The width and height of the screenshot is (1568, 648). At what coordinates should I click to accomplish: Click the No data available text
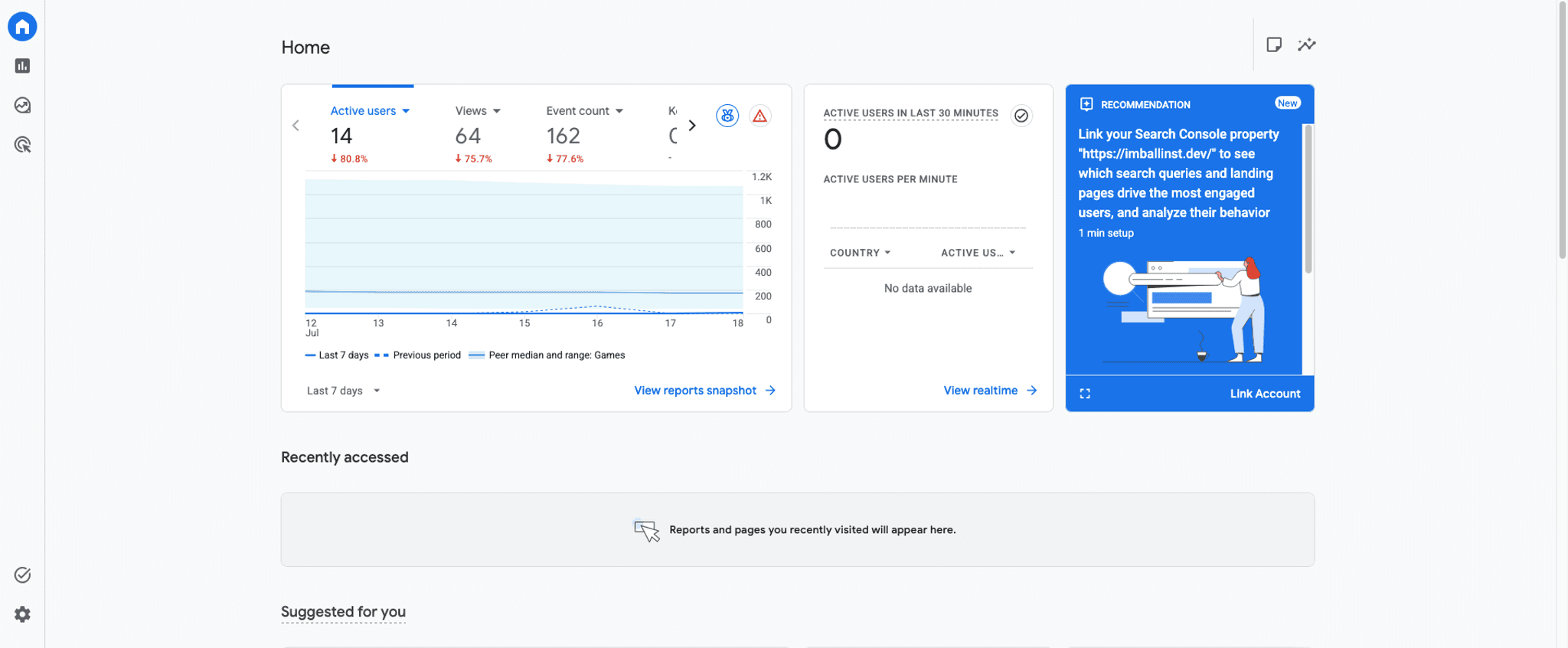tap(928, 288)
